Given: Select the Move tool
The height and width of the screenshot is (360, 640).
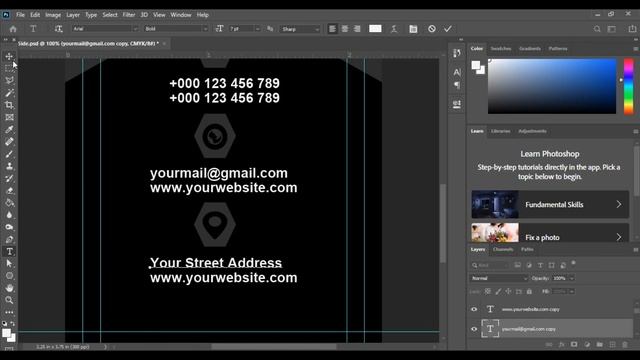Looking at the screenshot, I should pyautogui.click(x=9, y=56).
